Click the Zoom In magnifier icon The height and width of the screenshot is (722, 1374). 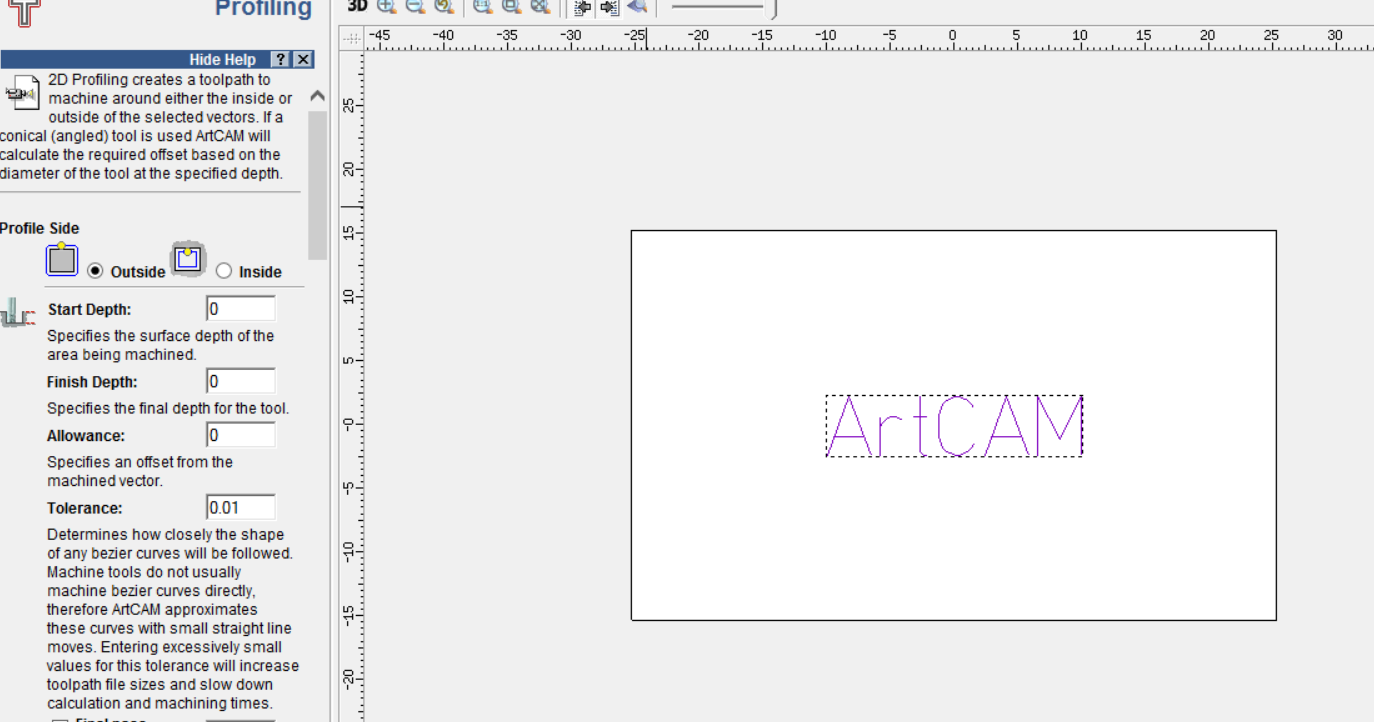pos(387,6)
